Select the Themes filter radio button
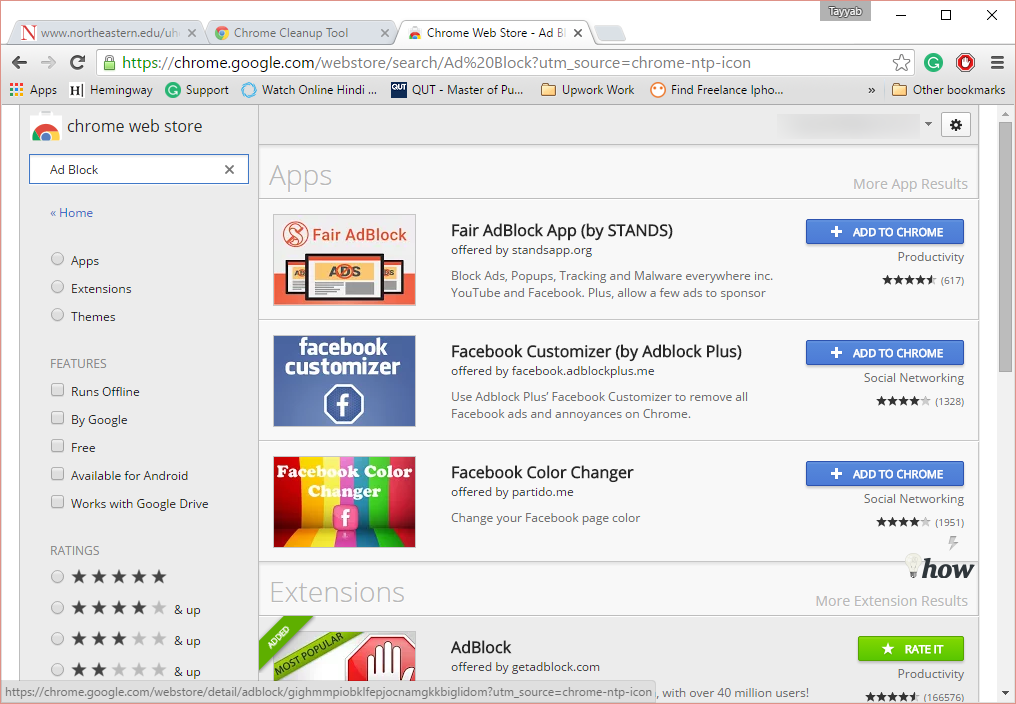Viewport: 1016px width, 704px height. [x=58, y=315]
